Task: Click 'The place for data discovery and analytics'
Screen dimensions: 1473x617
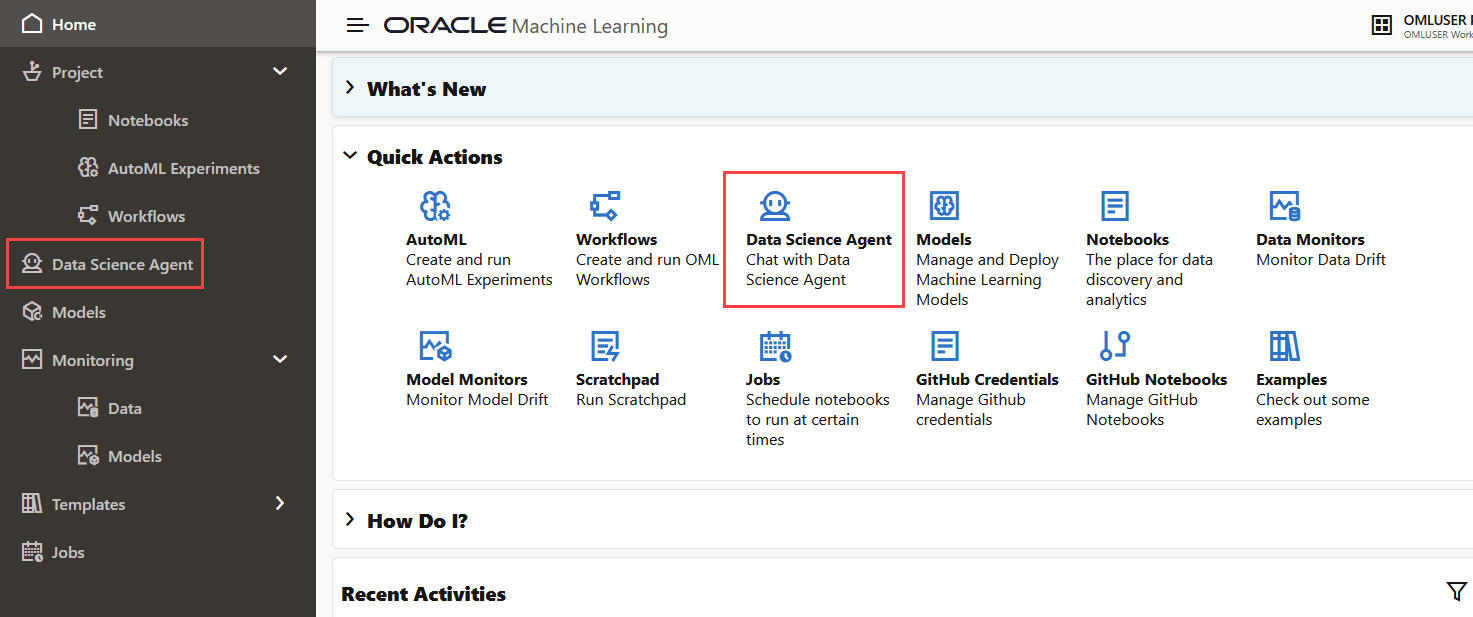Action: [1149, 280]
